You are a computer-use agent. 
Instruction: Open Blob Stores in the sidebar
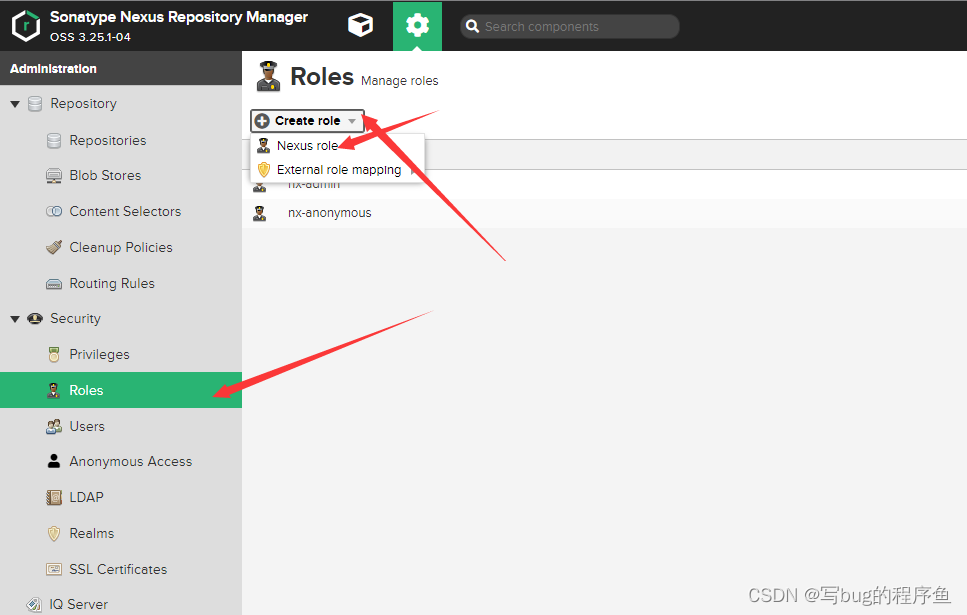[x=105, y=176]
